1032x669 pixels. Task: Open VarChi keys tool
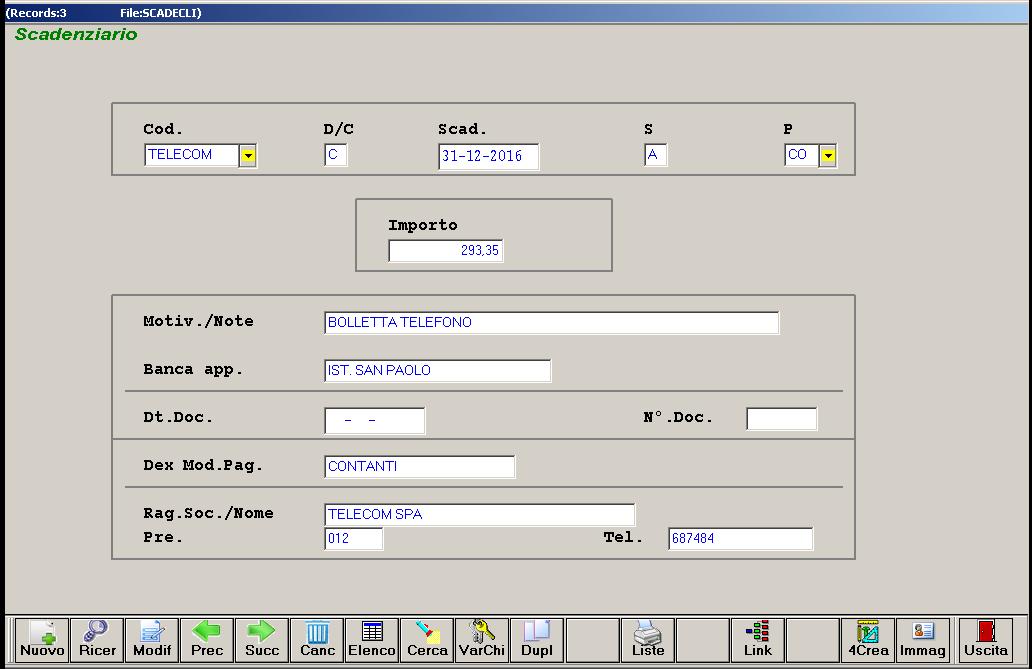tap(482, 639)
